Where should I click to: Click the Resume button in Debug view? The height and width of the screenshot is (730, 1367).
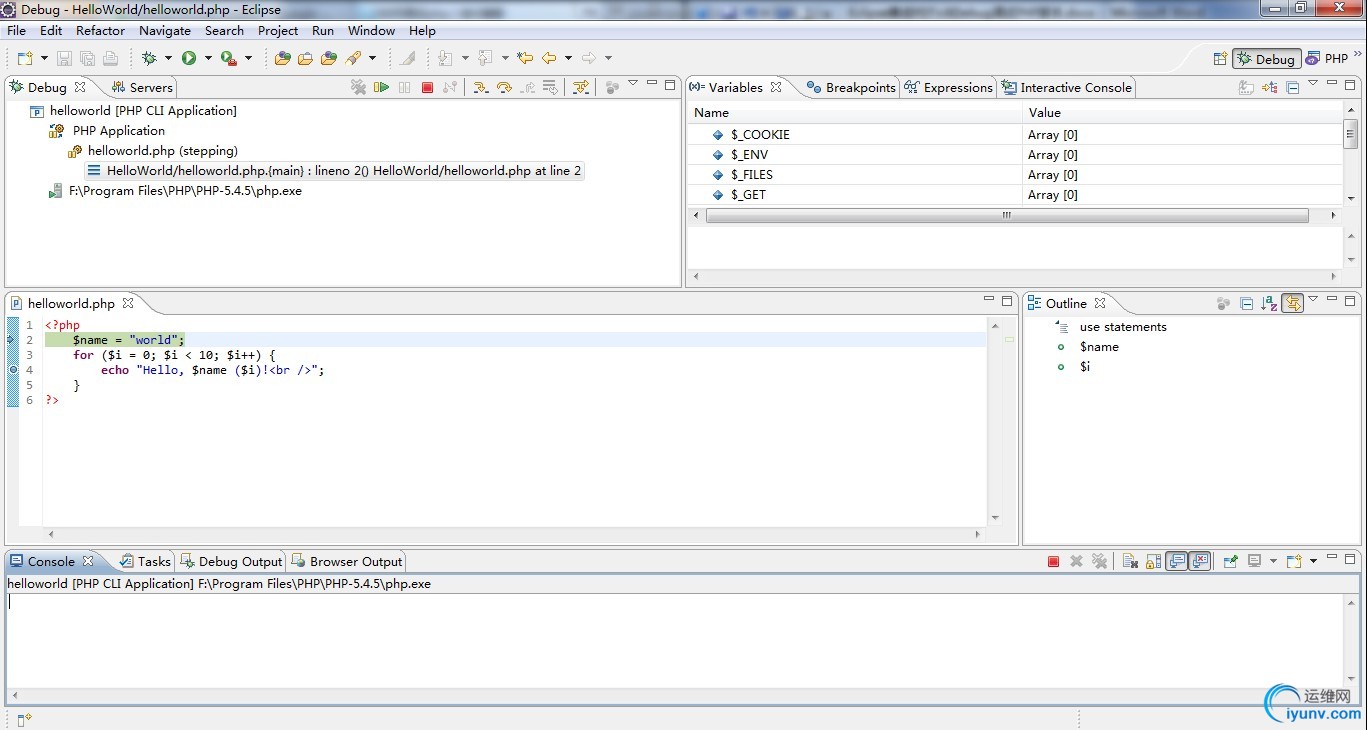click(x=381, y=87)
